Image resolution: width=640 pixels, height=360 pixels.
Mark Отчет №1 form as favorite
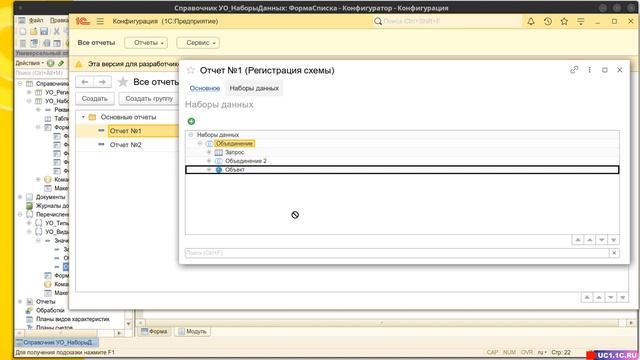point(191,70)
